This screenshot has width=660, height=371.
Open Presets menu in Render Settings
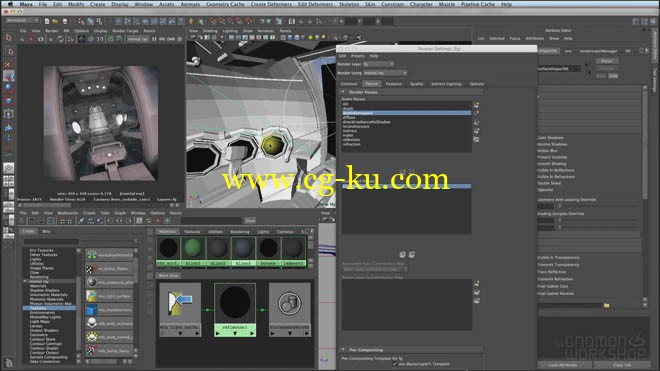click(358, 56)
